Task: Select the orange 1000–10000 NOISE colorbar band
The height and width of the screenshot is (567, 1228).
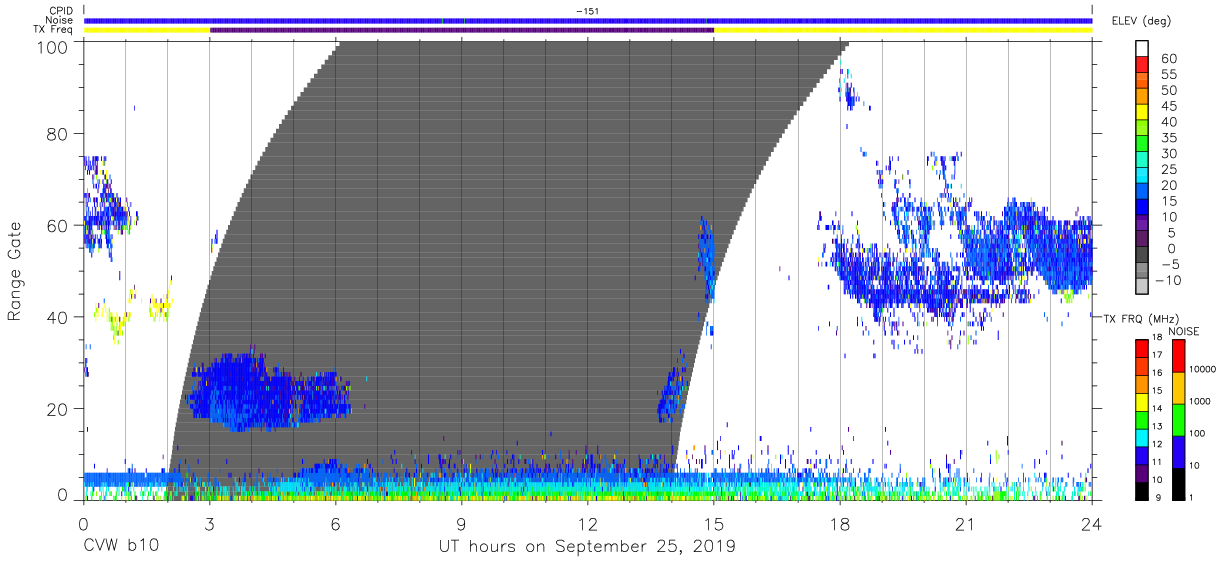Action: [1177, 386]
